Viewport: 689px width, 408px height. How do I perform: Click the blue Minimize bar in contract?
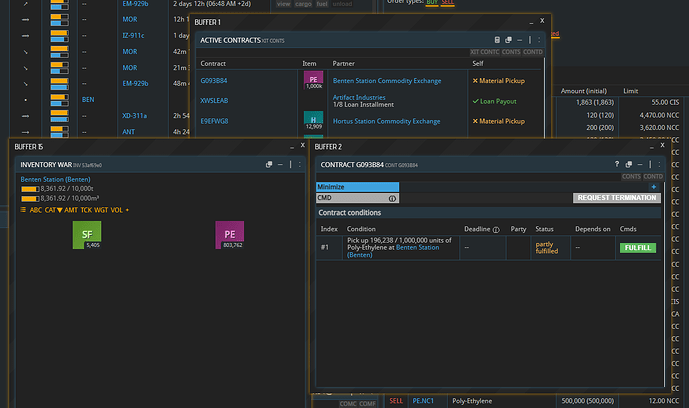pos(357,187)
